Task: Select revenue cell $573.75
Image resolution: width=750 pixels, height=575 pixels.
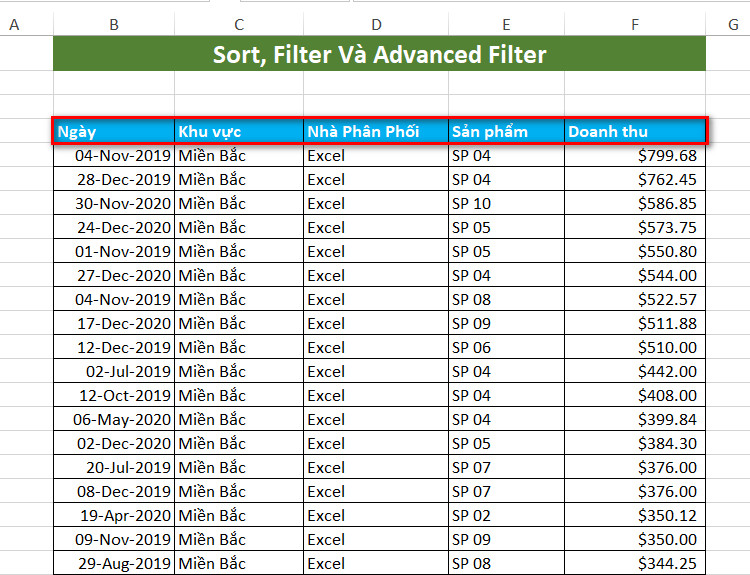Action: tap(635, 227)
